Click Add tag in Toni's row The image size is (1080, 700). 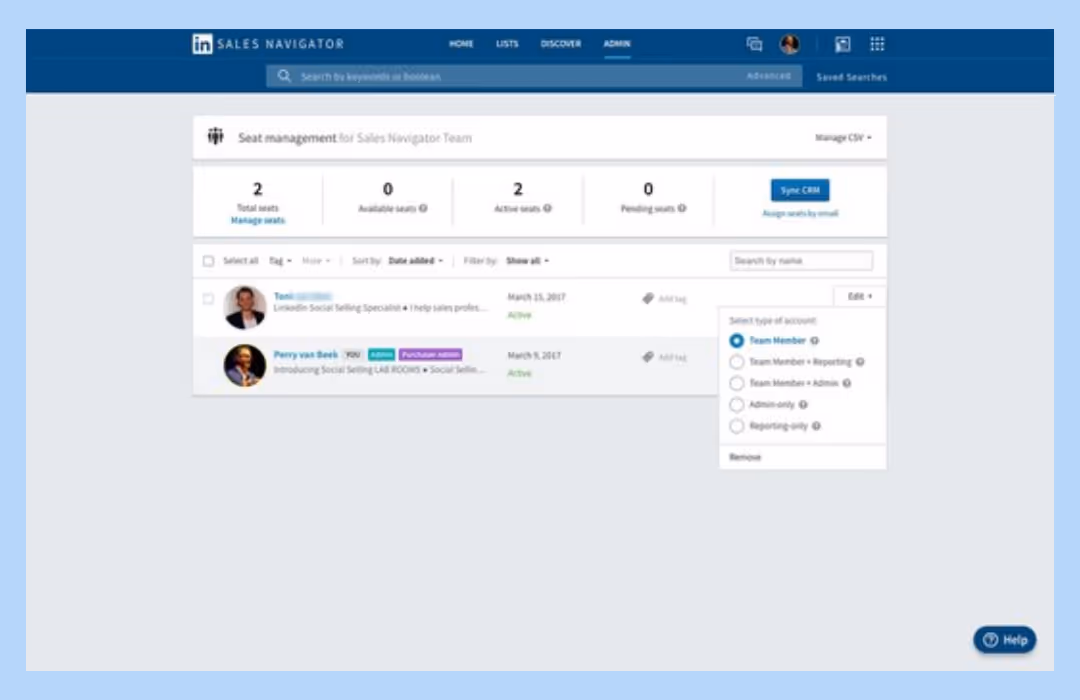[673, 299]
